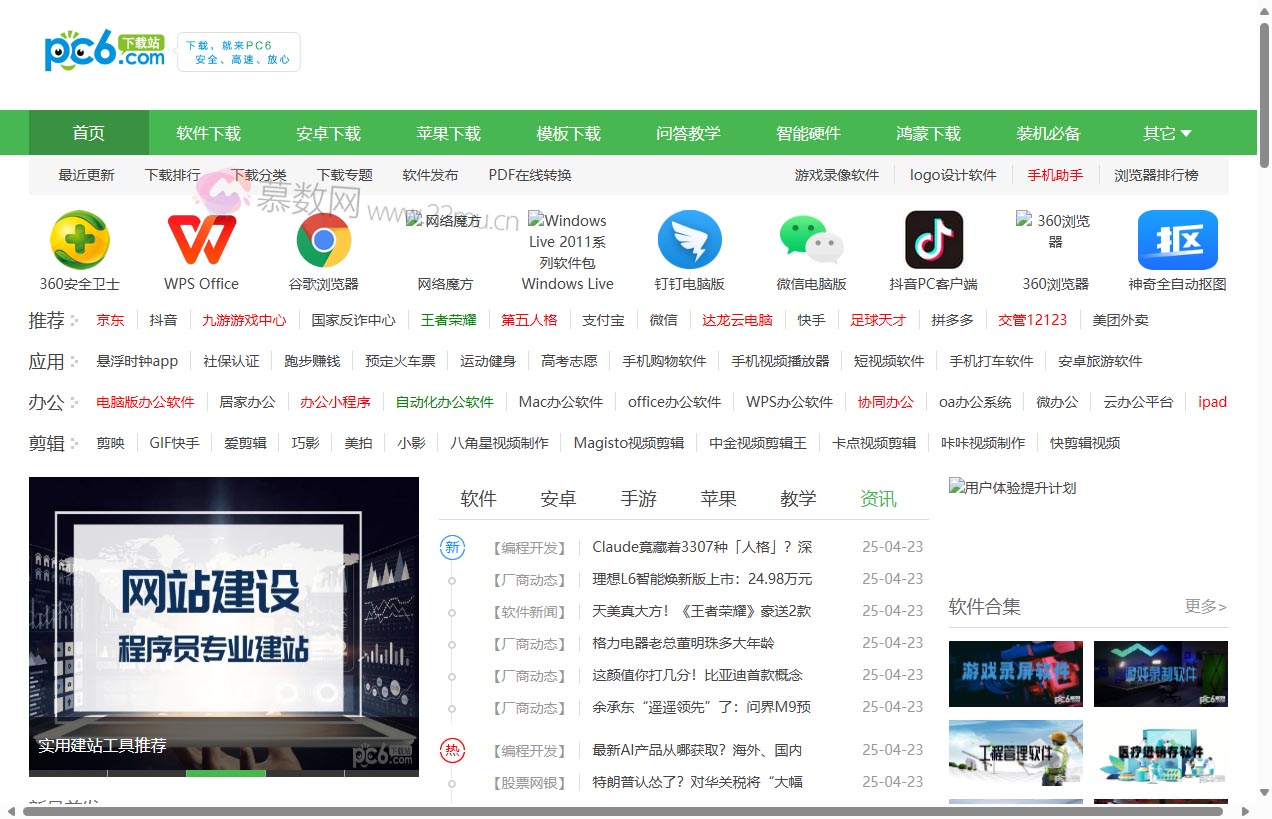The image size is (1272, 819).
Task: Open the 钉钉电脑版 icon
Action: click(x=690, y=240)
